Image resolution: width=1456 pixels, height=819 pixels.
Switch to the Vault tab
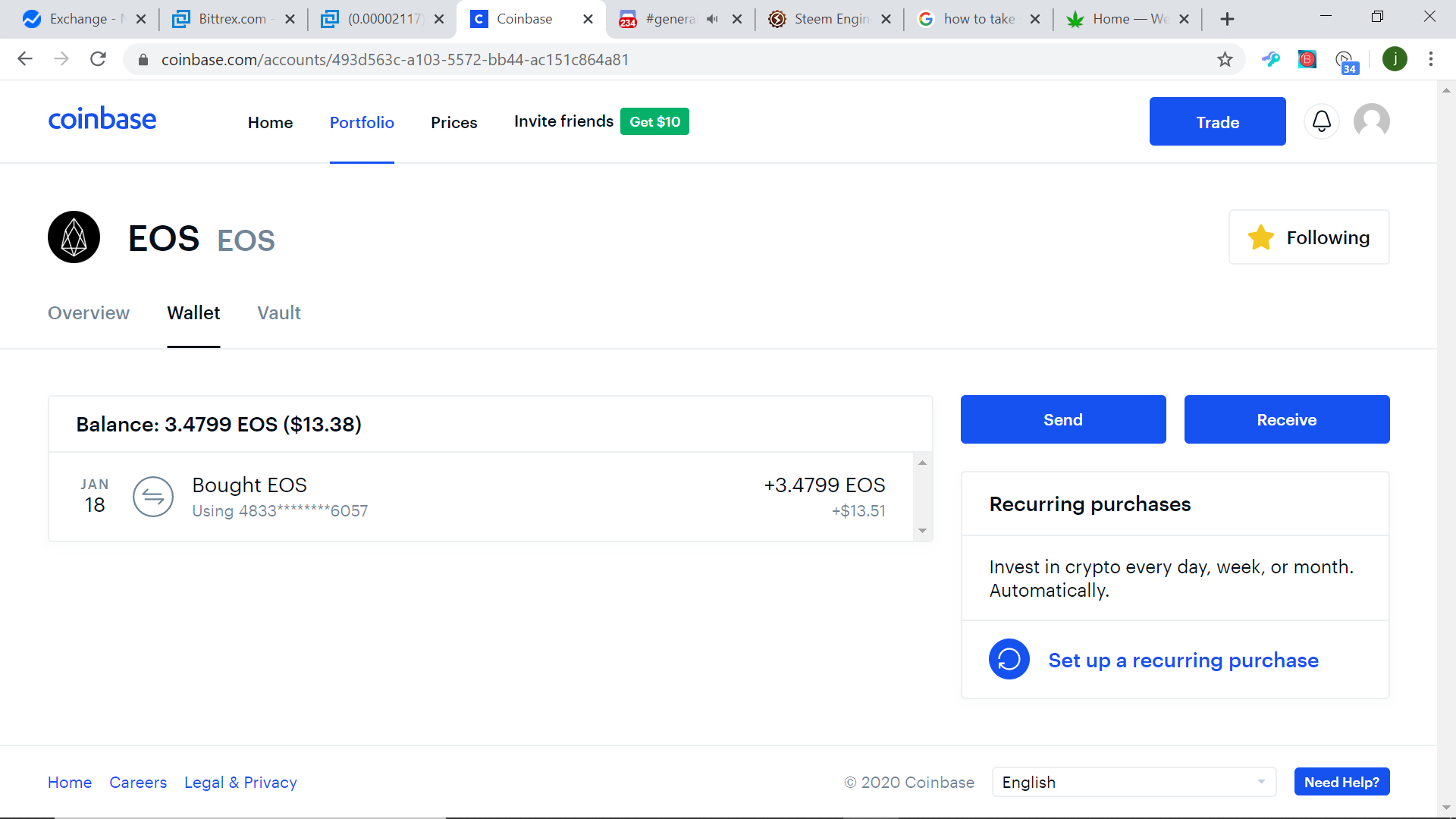279,312
